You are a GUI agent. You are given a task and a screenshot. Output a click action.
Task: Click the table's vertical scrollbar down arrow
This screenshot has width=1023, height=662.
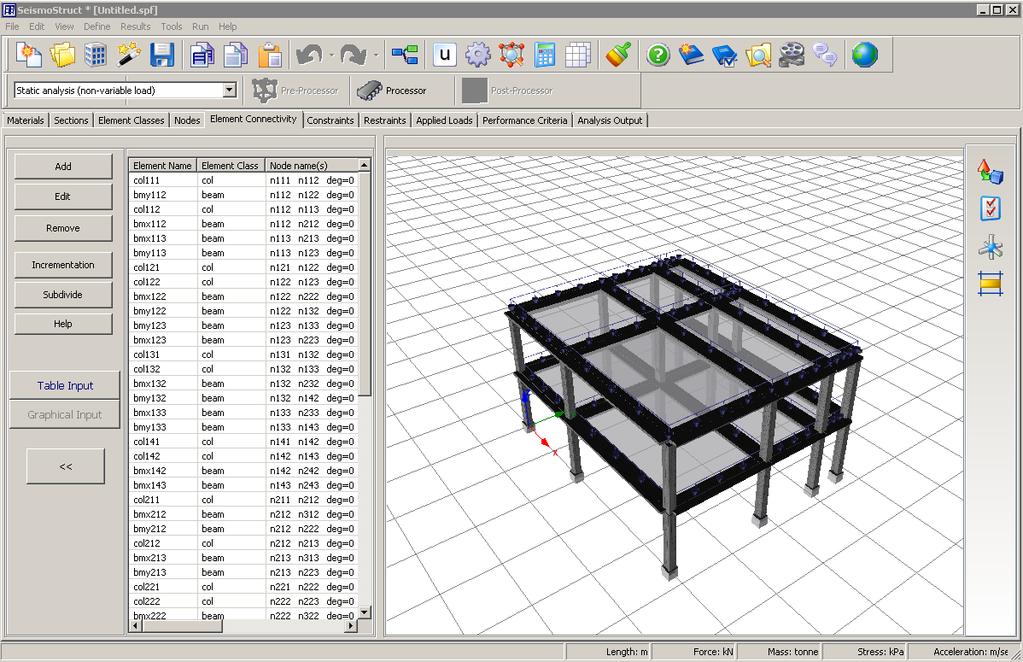pyautogui.click(x=365, y=612)
